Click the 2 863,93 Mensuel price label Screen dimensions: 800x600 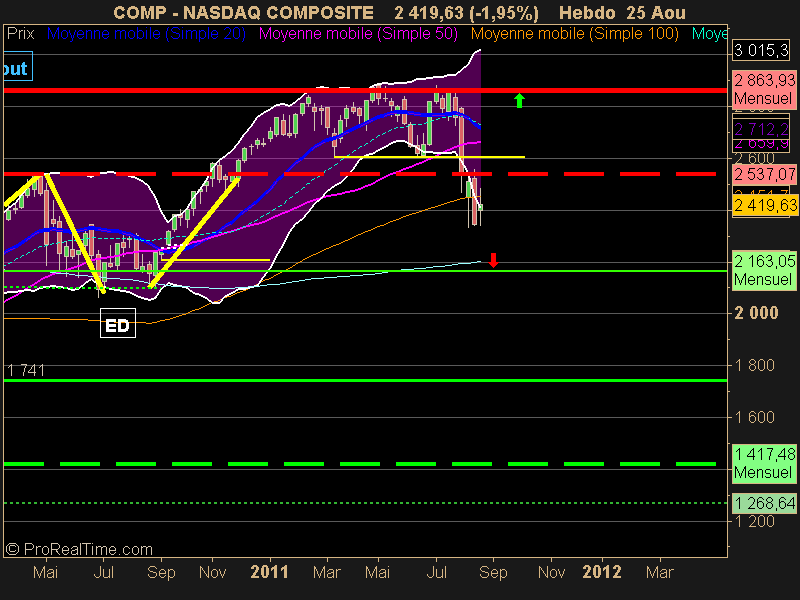[x=764, y=89]
